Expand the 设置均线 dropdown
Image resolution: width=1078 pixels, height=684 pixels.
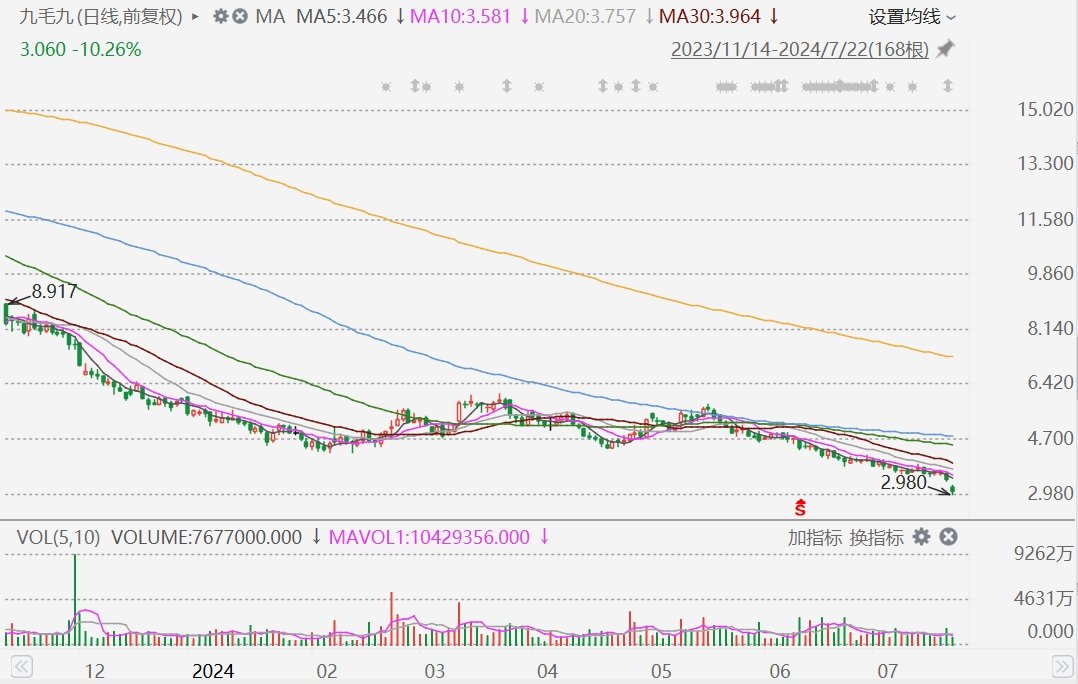point(911,17)
